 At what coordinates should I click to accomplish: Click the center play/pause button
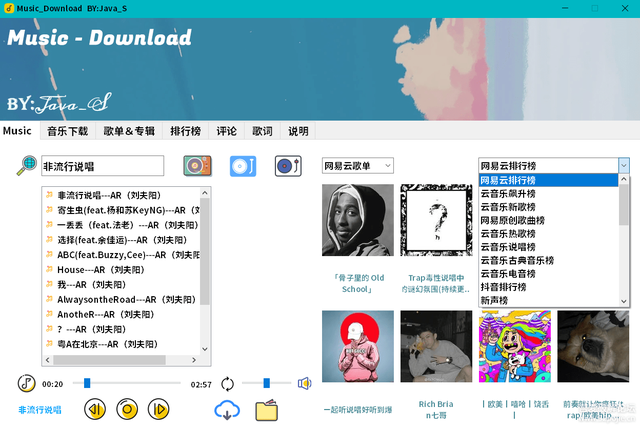[x=127, y=409]
